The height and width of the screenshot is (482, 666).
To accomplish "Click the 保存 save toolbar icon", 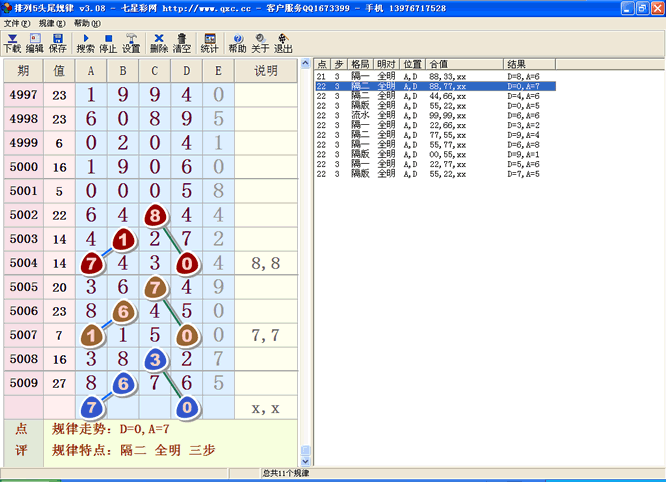I will 58,43.
